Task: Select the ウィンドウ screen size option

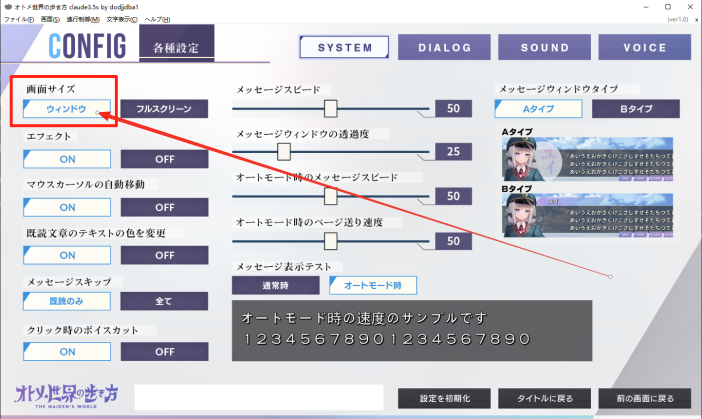Action: pos(67,108)
